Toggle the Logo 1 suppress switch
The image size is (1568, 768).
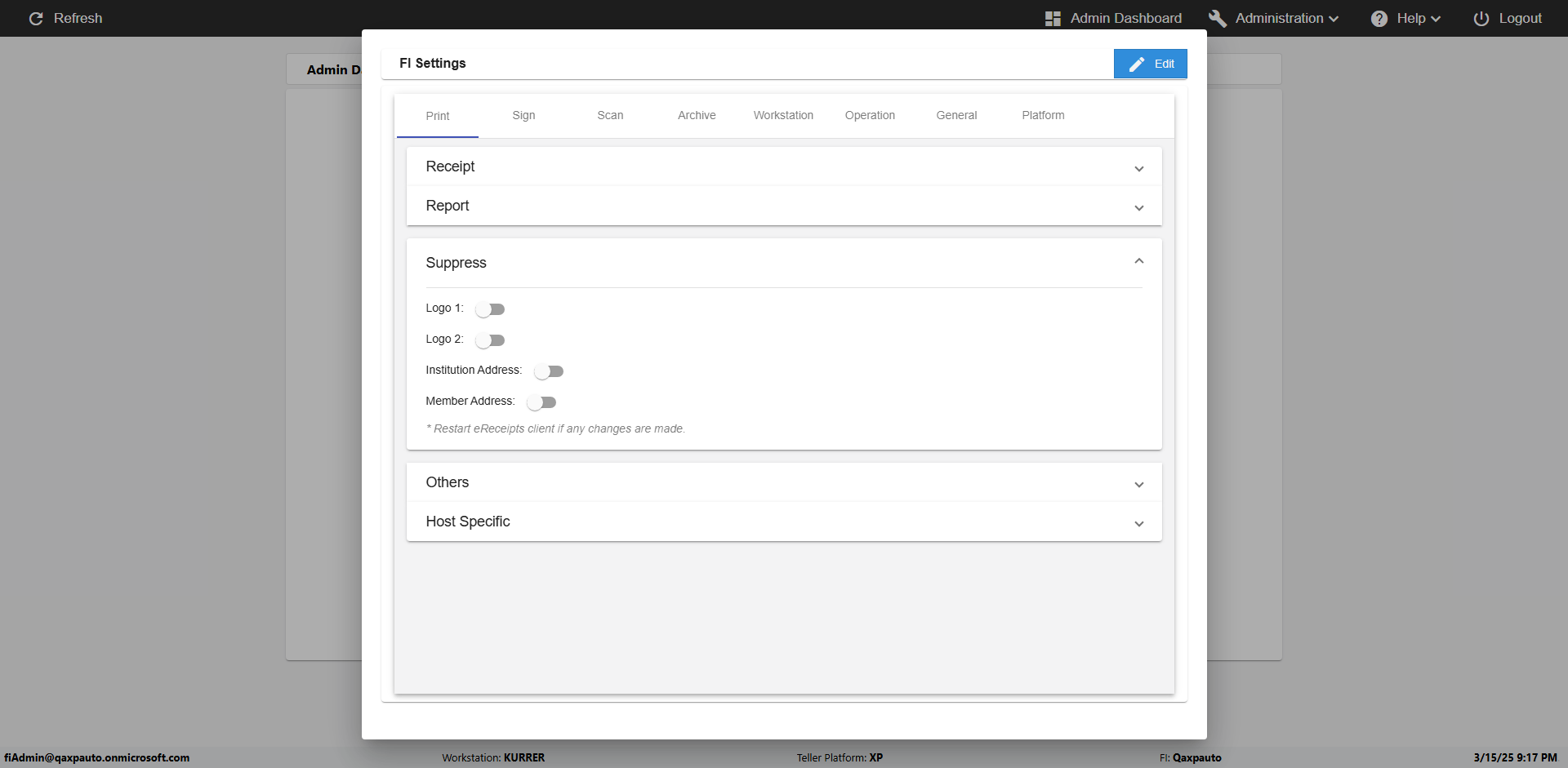(x=490, y=309)
